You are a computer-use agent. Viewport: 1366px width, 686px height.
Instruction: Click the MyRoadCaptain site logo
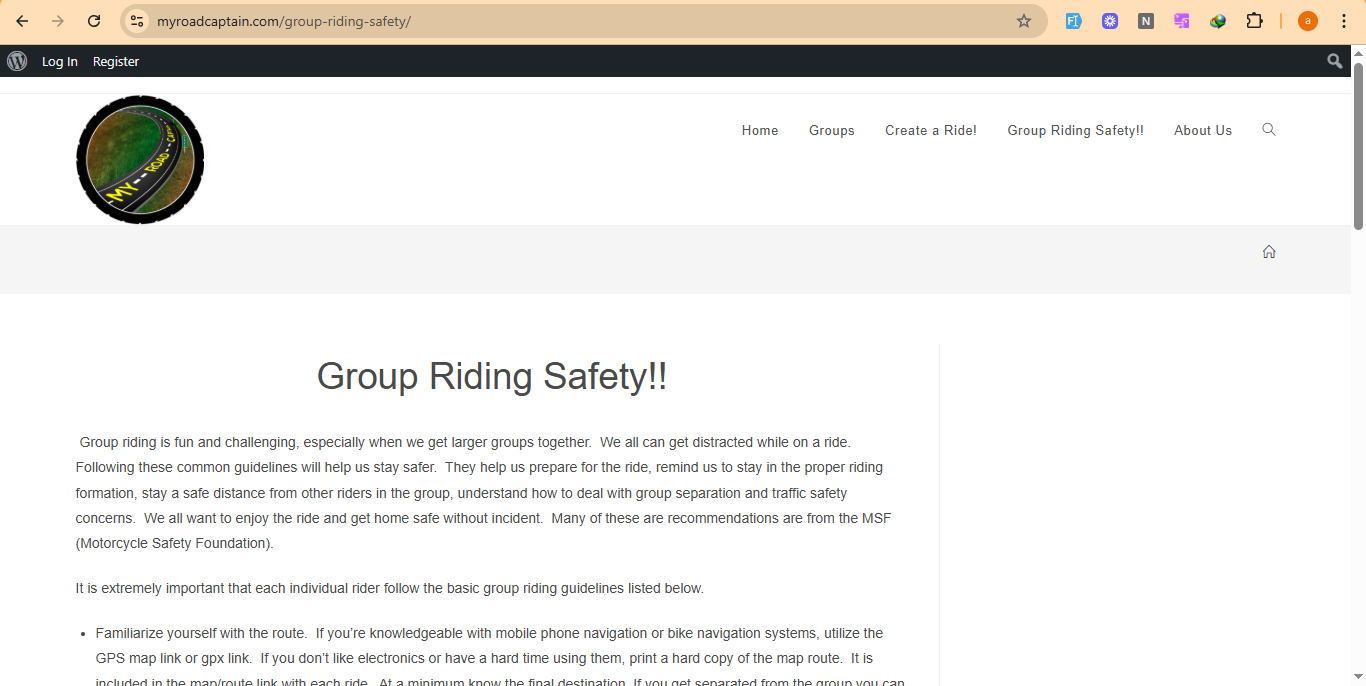(x=140, y=160)
